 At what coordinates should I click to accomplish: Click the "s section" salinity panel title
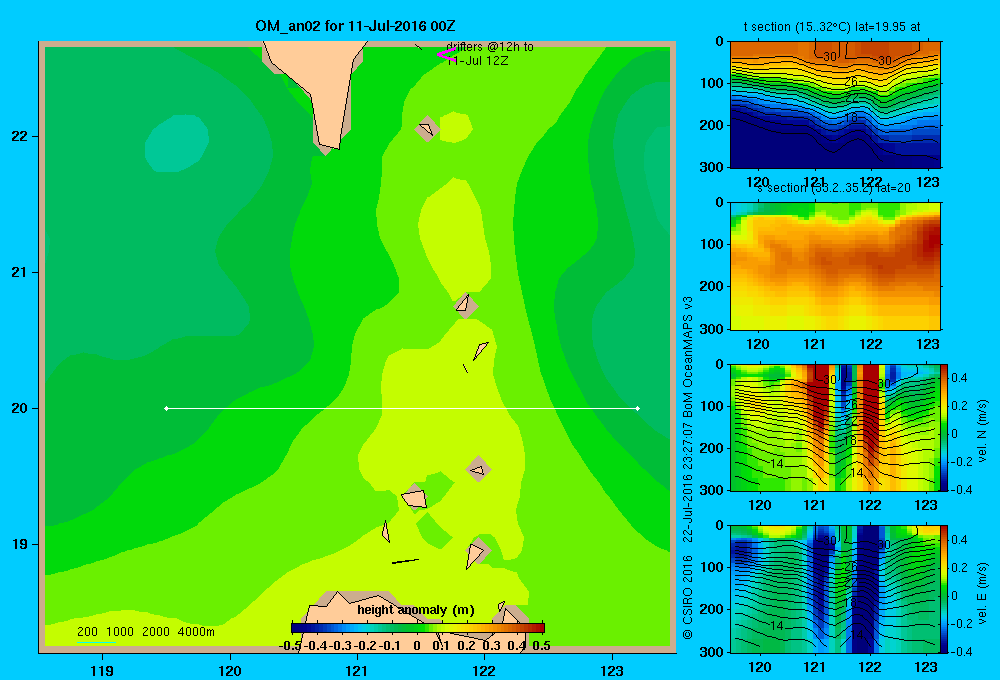pyautogui.click(x=834, y=188)
